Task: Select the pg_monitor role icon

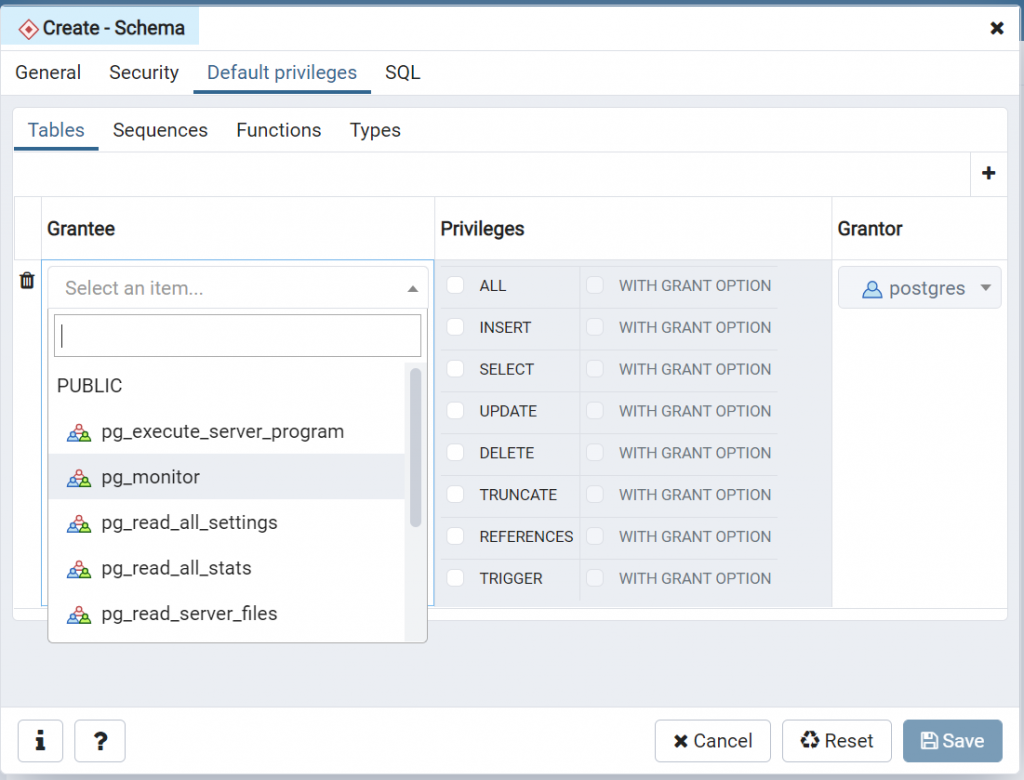Action: click(x=79, y=478)
